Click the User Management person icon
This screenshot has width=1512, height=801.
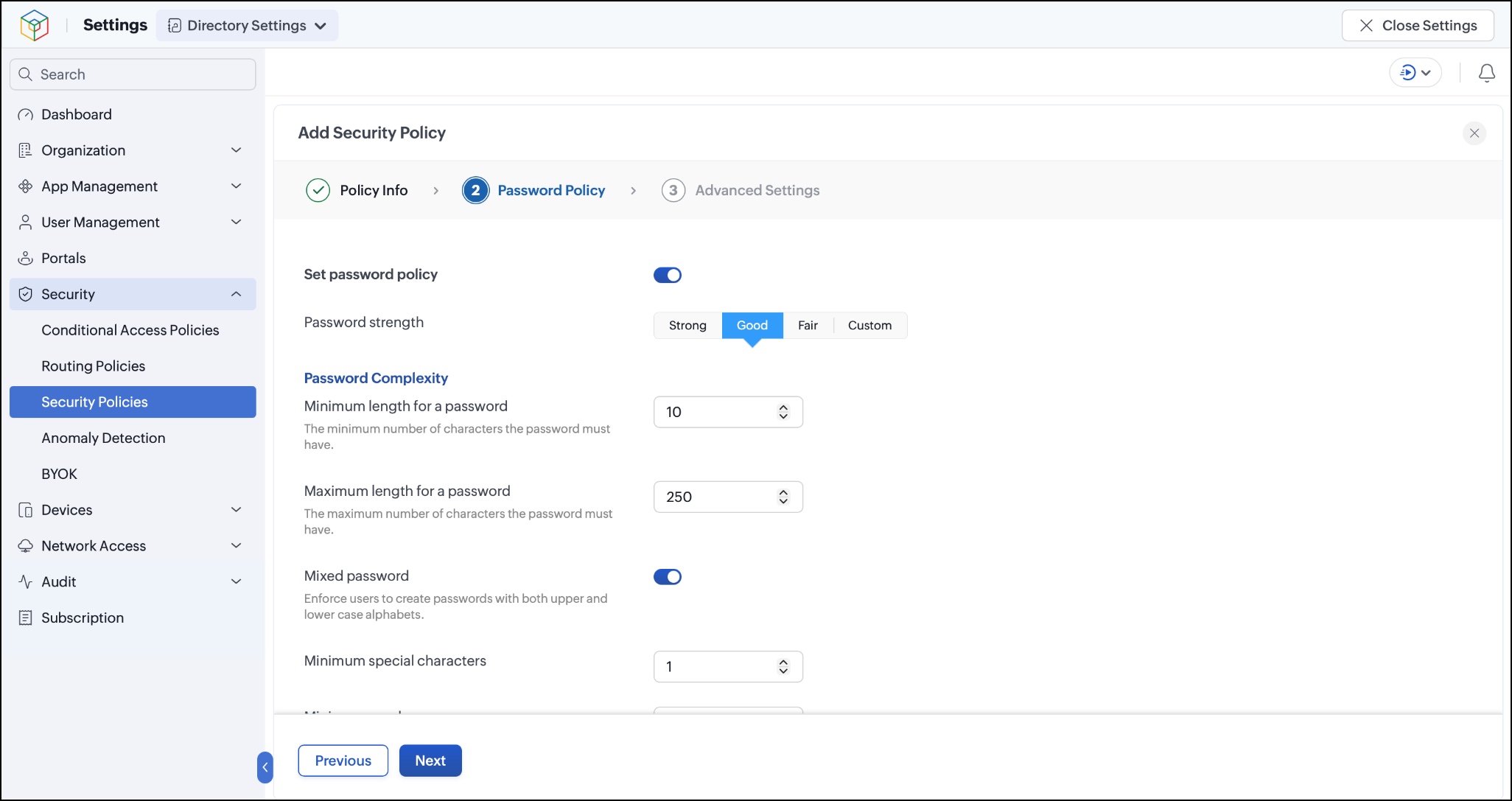(x=25, y=223)
